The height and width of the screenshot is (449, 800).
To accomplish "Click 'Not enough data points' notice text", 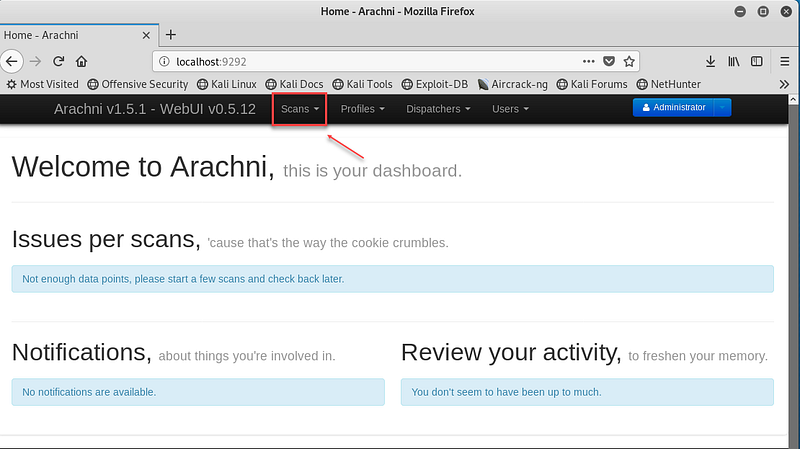I will click(183, 279).
